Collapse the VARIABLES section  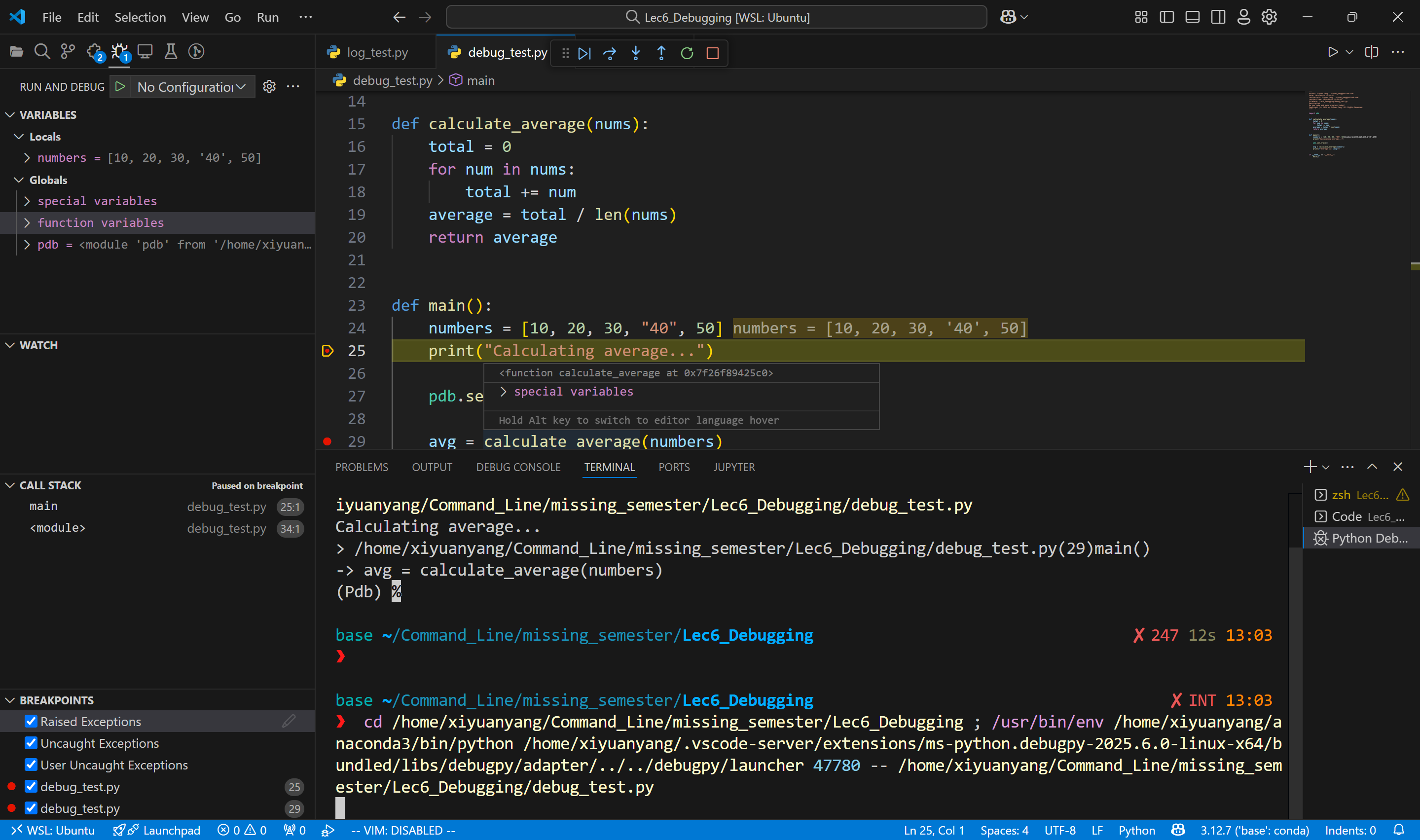coord(10,115)
